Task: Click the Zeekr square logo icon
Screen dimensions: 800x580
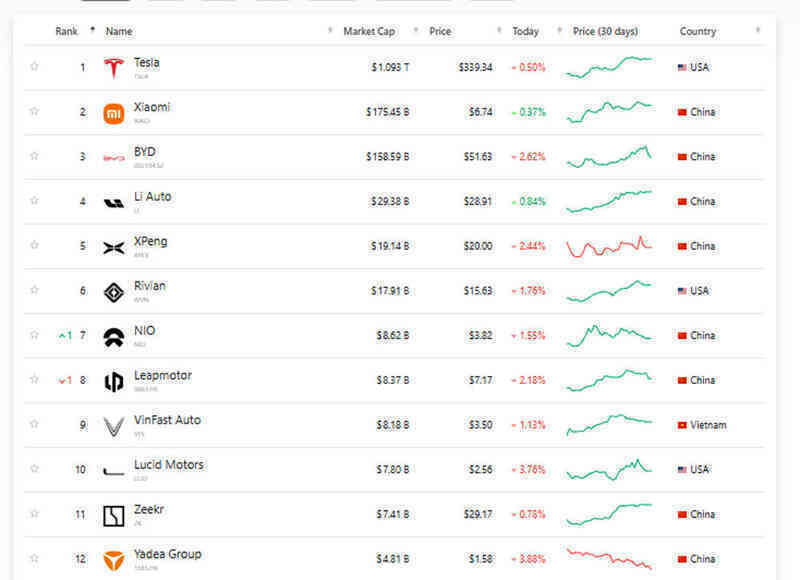Action: 114,516
